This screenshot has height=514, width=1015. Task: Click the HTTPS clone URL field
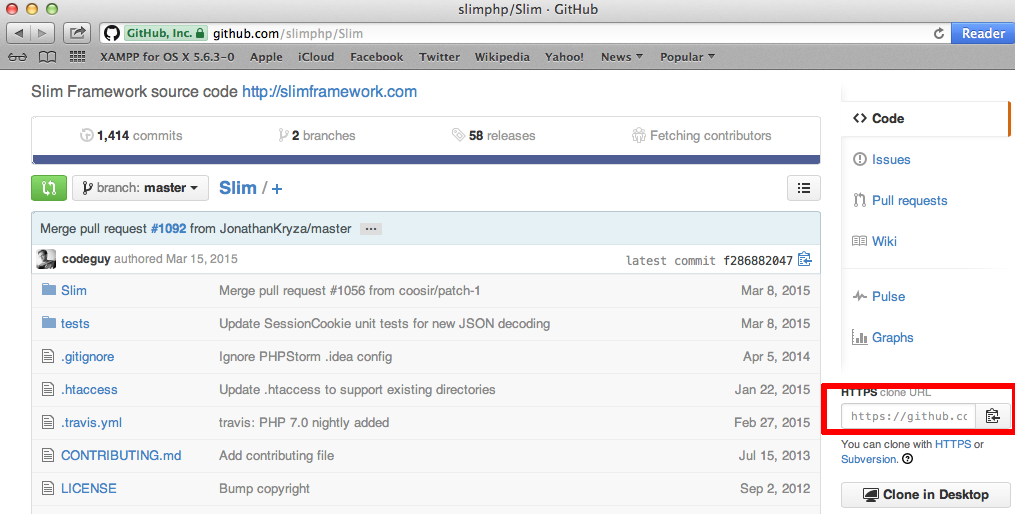pyautogui.click(x=908, y=416)
